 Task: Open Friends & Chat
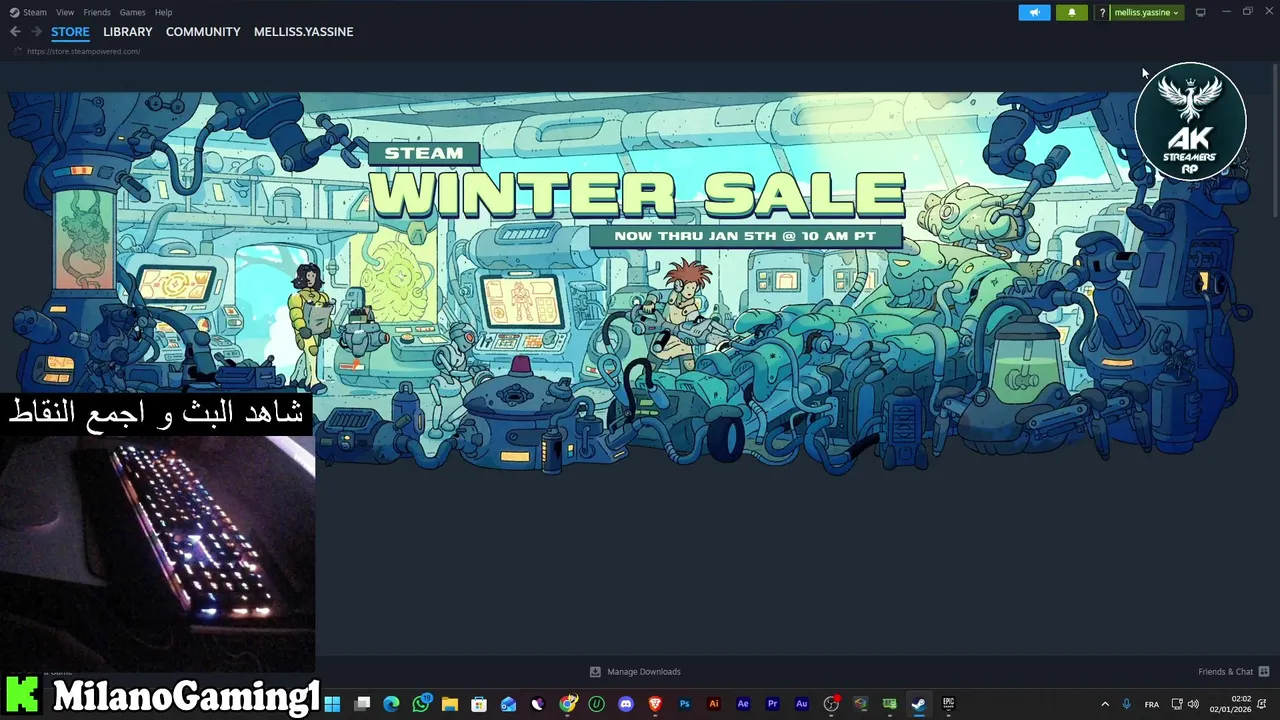coord(1234,671)
